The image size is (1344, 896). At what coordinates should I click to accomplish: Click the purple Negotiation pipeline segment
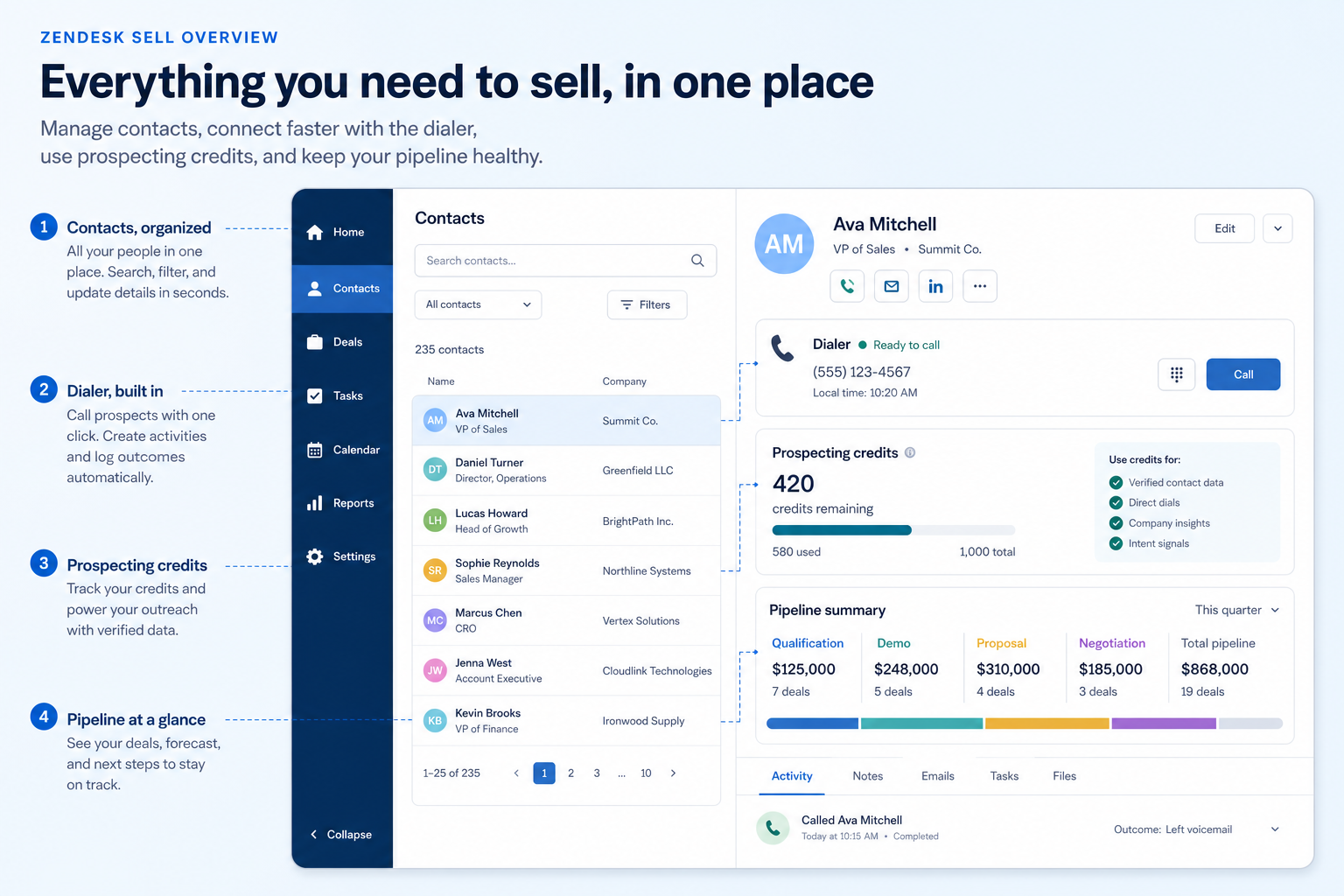1164,724
